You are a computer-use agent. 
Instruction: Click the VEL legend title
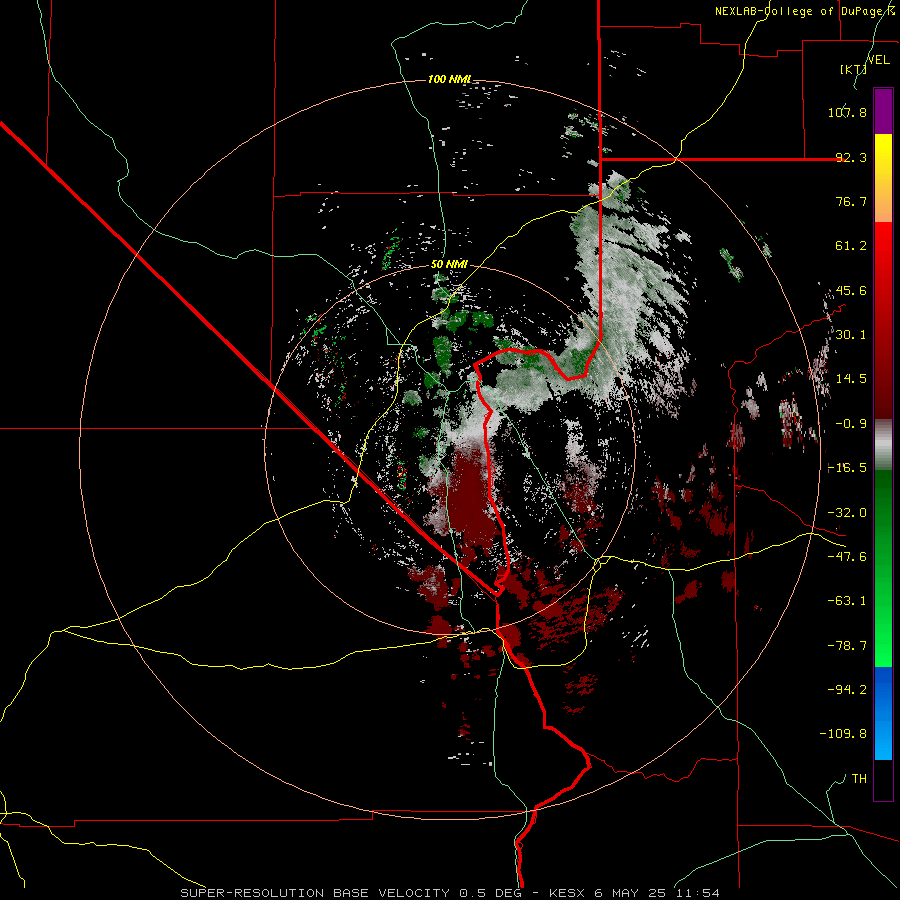[x=878, y=60]
